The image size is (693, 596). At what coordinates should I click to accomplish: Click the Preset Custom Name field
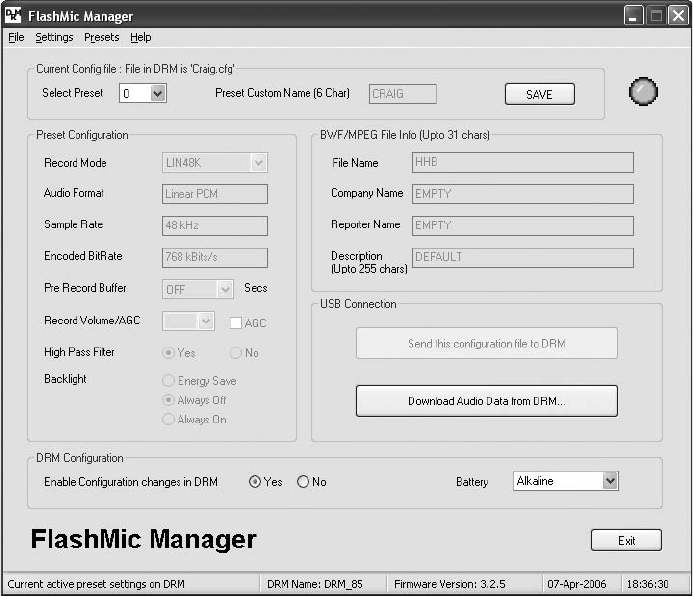(402, 94)
